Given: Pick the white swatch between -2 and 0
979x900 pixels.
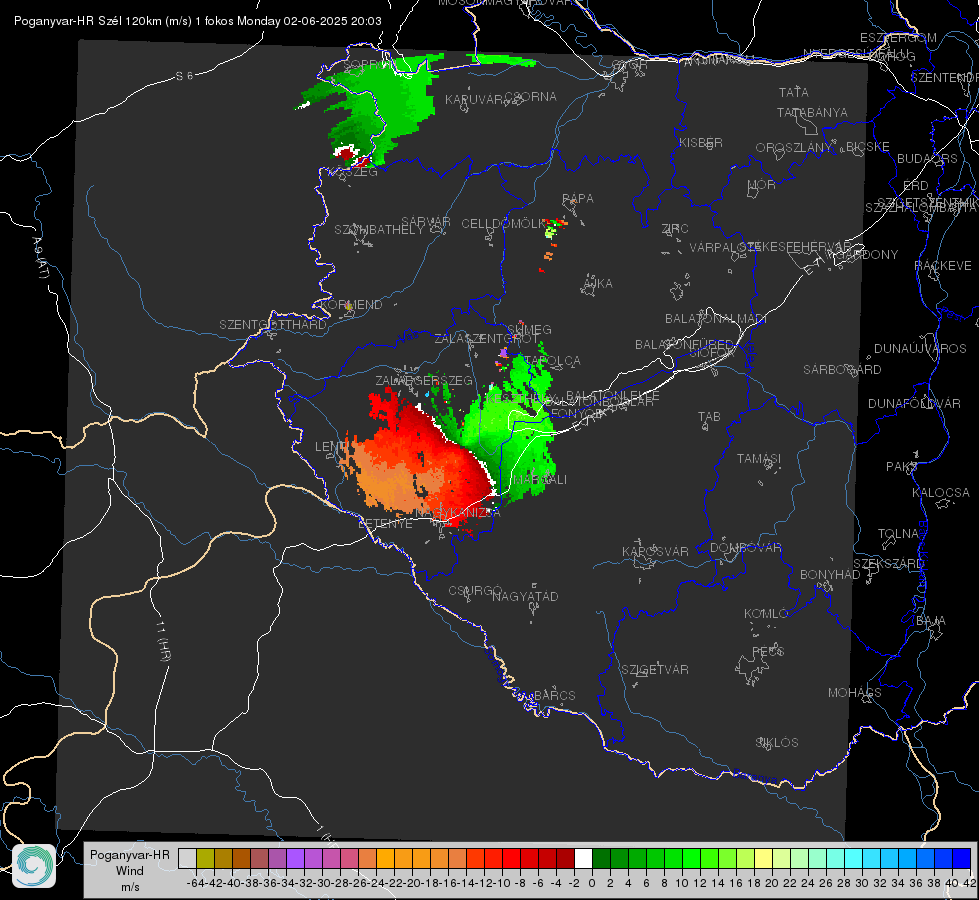Looking at the screenshot, I should (x=583, y=858).
